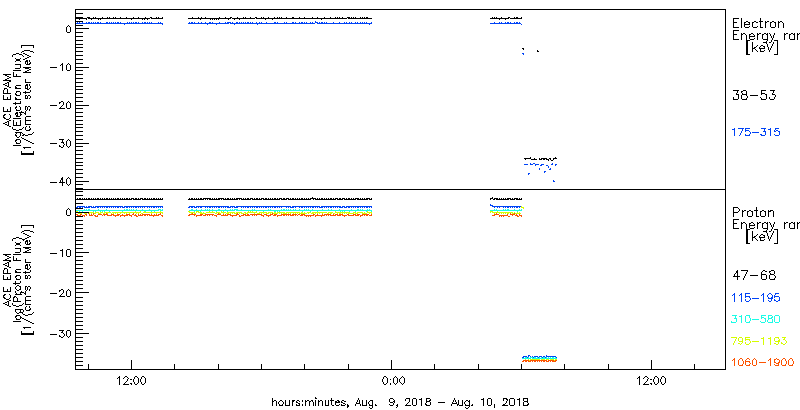Click the cyan 310-580 proton legend label

756,319
